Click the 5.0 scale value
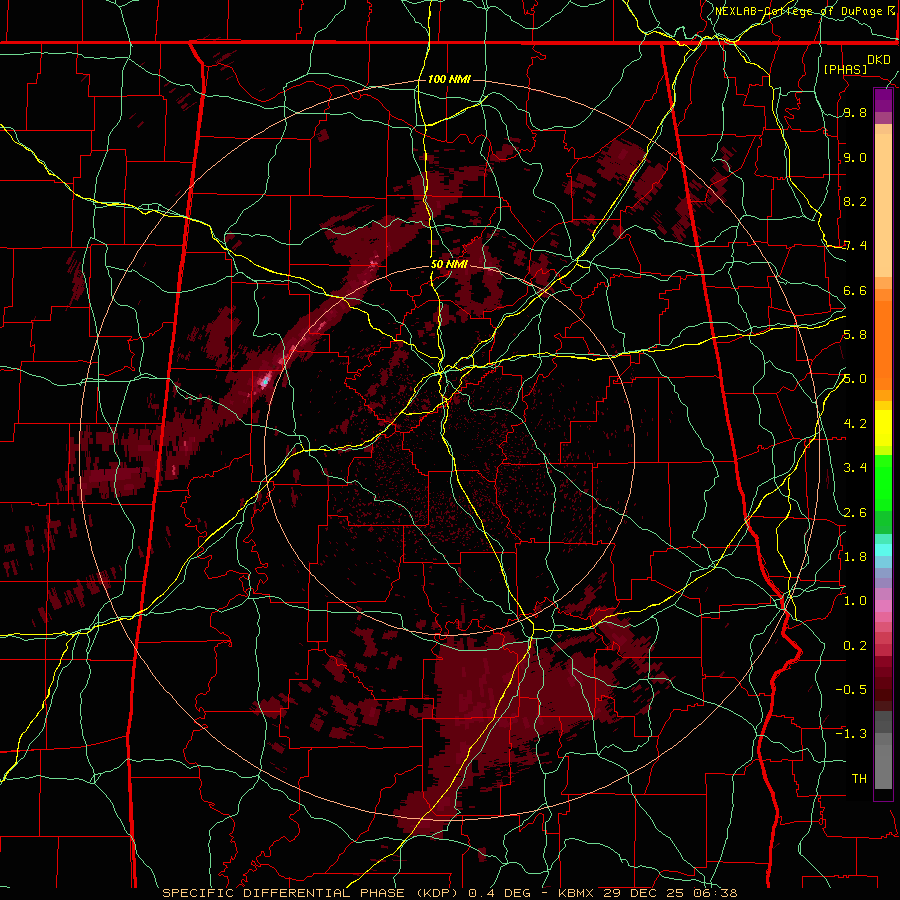This screenshot has height=900, width=900. tap(855, 379)
